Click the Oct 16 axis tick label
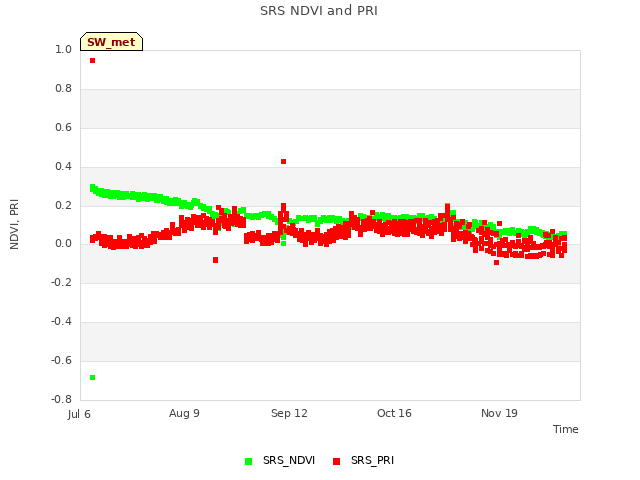Image resolution: width=640 pixels, height=480 pixels. [x=394, y=413]
